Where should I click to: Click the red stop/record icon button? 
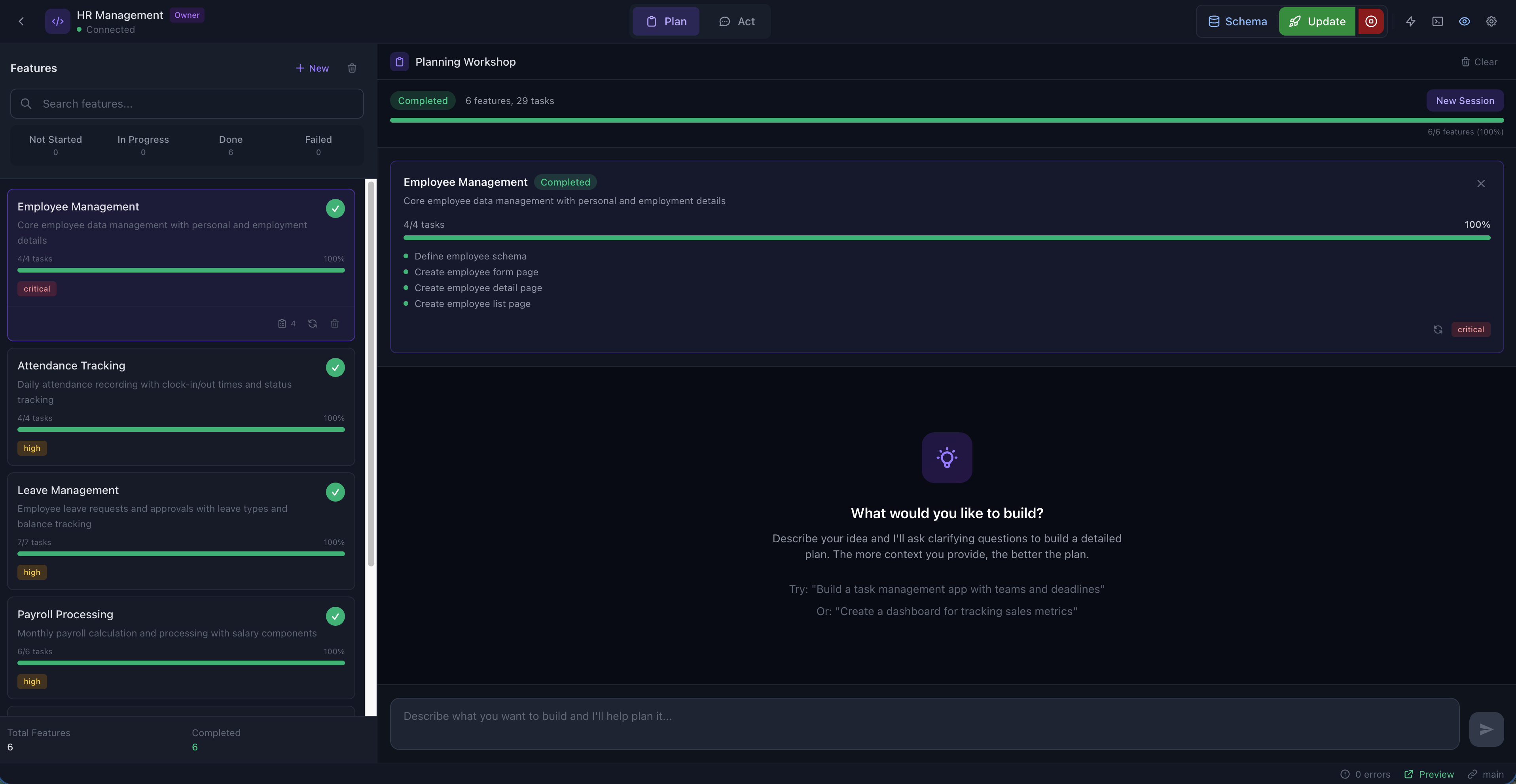(x=1371, y=22)
